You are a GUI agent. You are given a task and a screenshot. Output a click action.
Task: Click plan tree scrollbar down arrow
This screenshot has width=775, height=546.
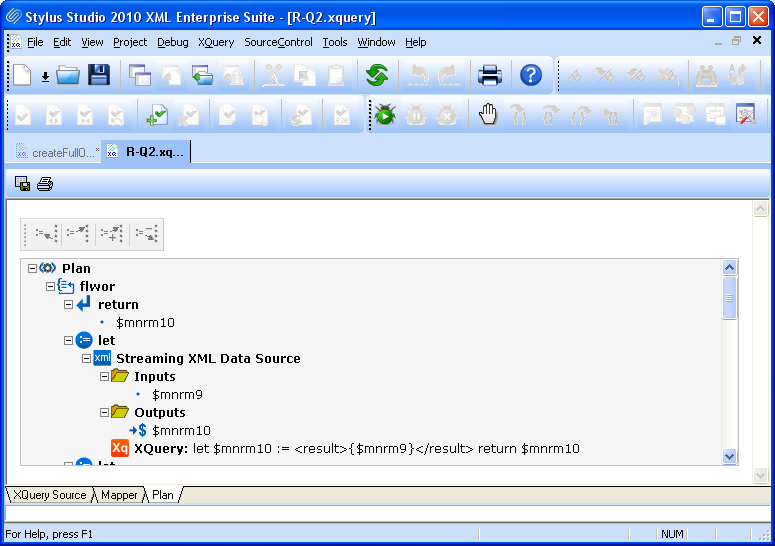730,456
